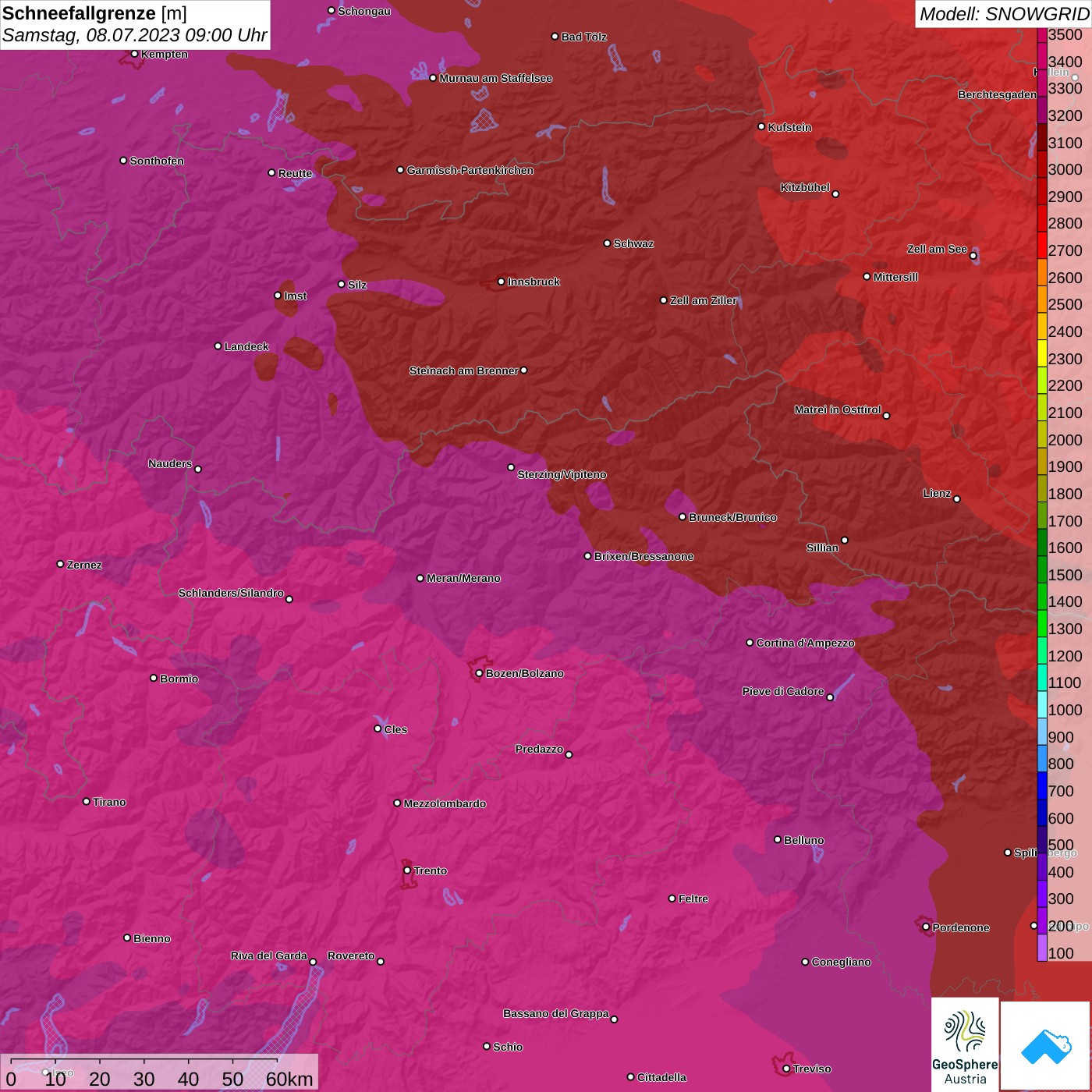1092x1092 pixels.
Task: Click the Sonthofen label
Action: pos(157,161)
